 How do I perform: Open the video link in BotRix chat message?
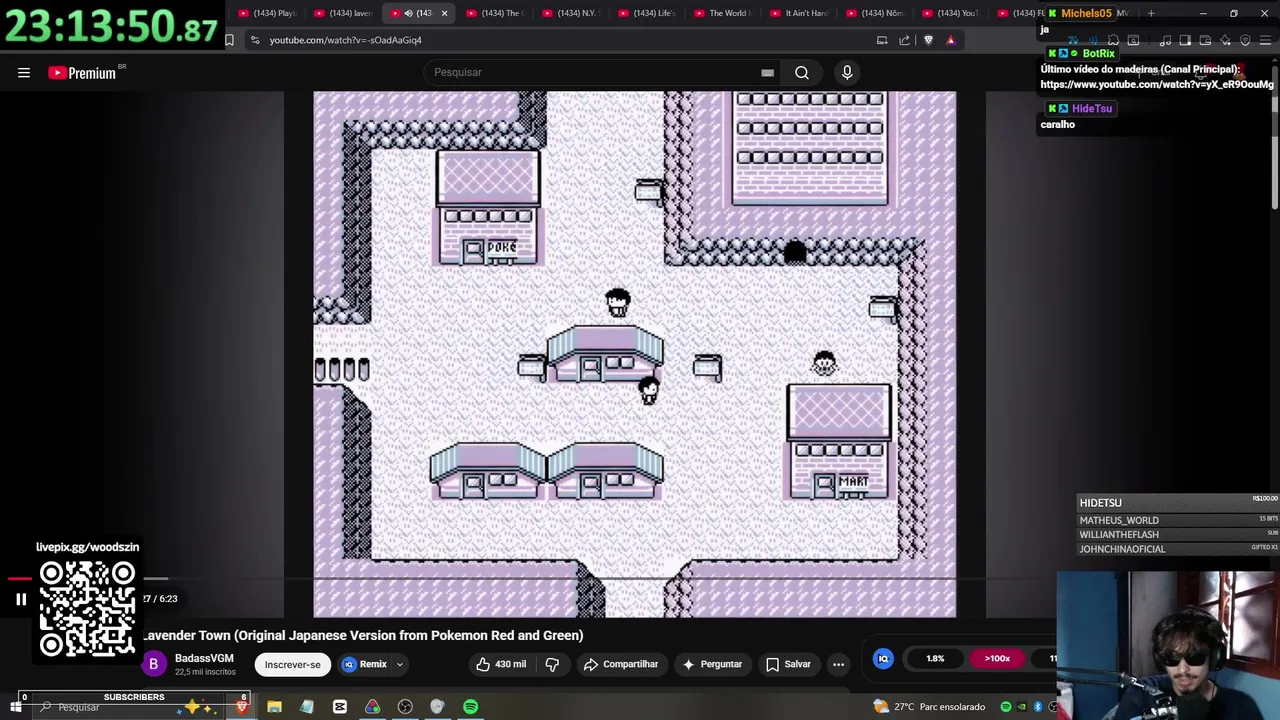1157,85
